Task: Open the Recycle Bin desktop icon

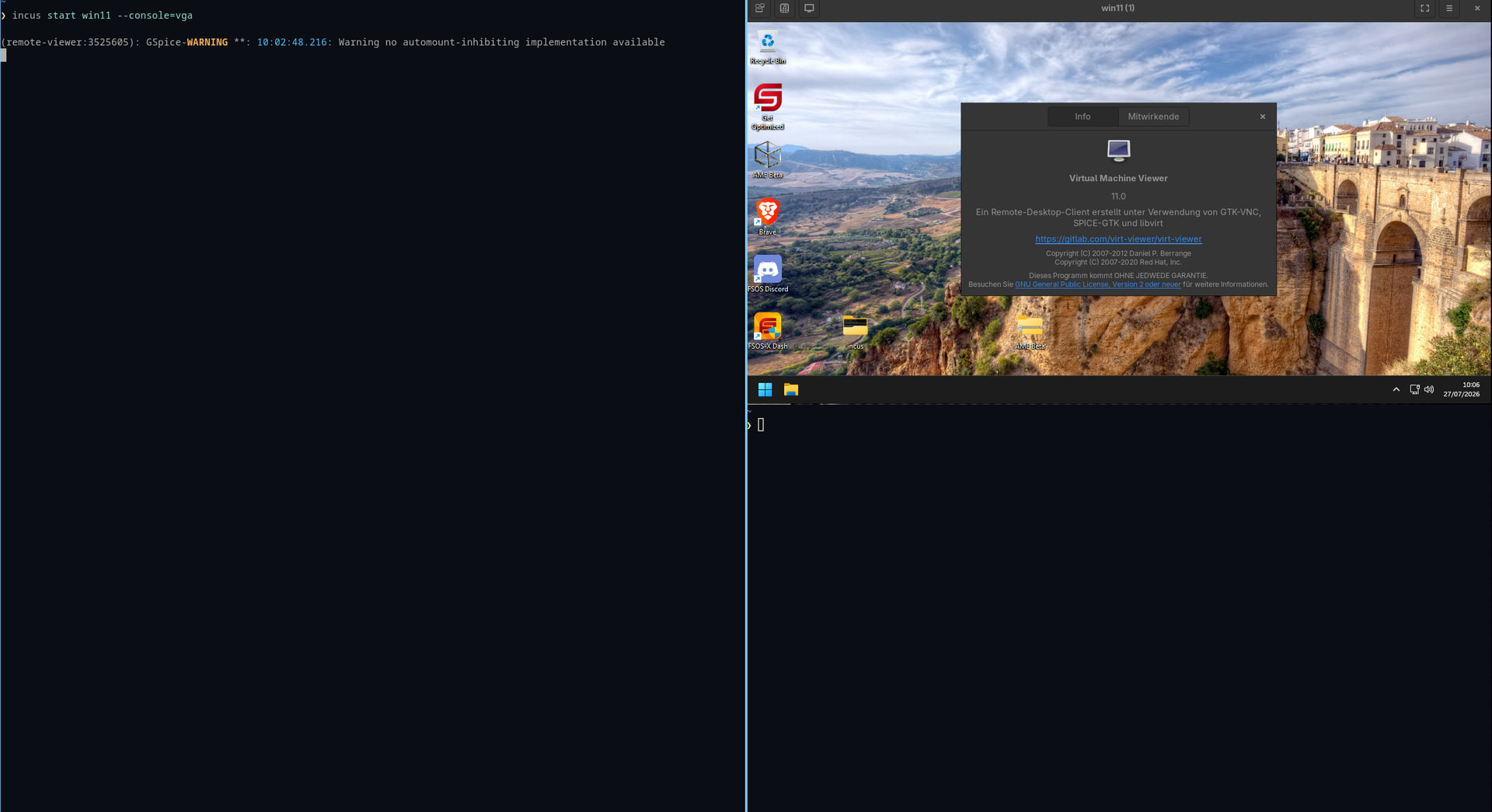Action: [768, 47]
